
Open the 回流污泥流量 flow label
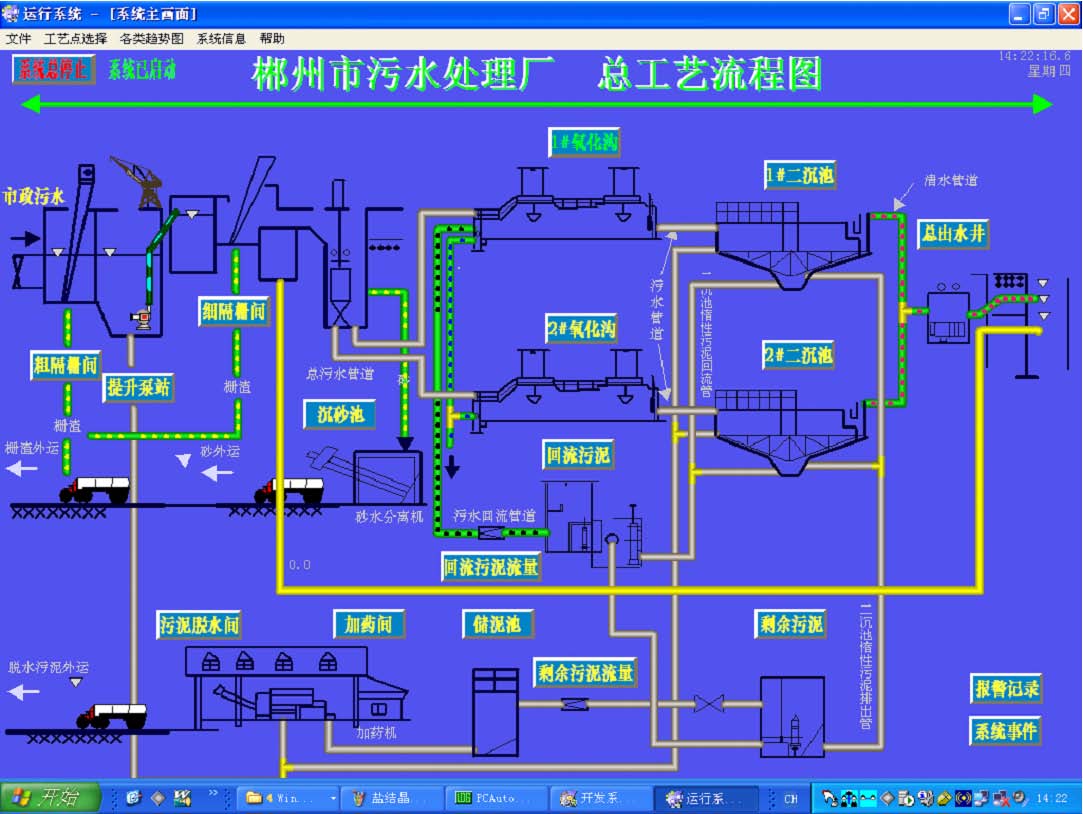point(492,567)
